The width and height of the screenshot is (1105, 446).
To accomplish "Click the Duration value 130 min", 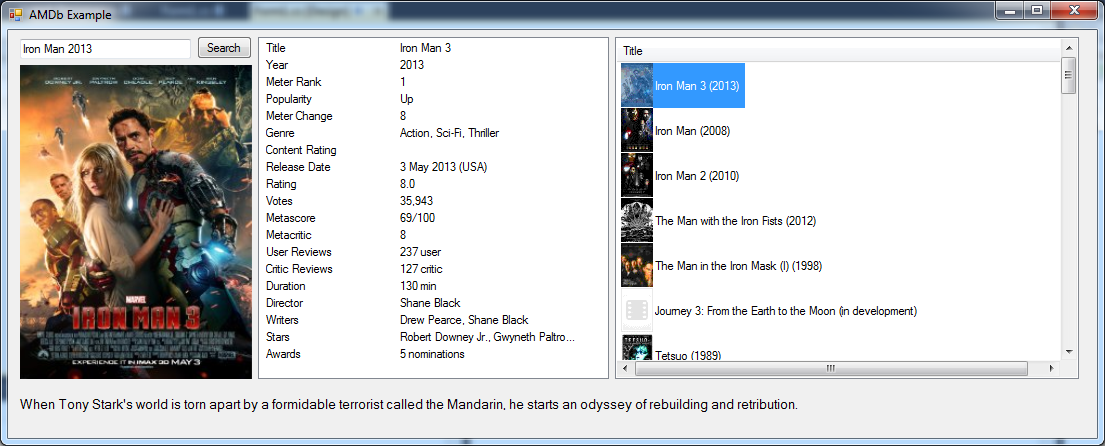I will [418, 286].
